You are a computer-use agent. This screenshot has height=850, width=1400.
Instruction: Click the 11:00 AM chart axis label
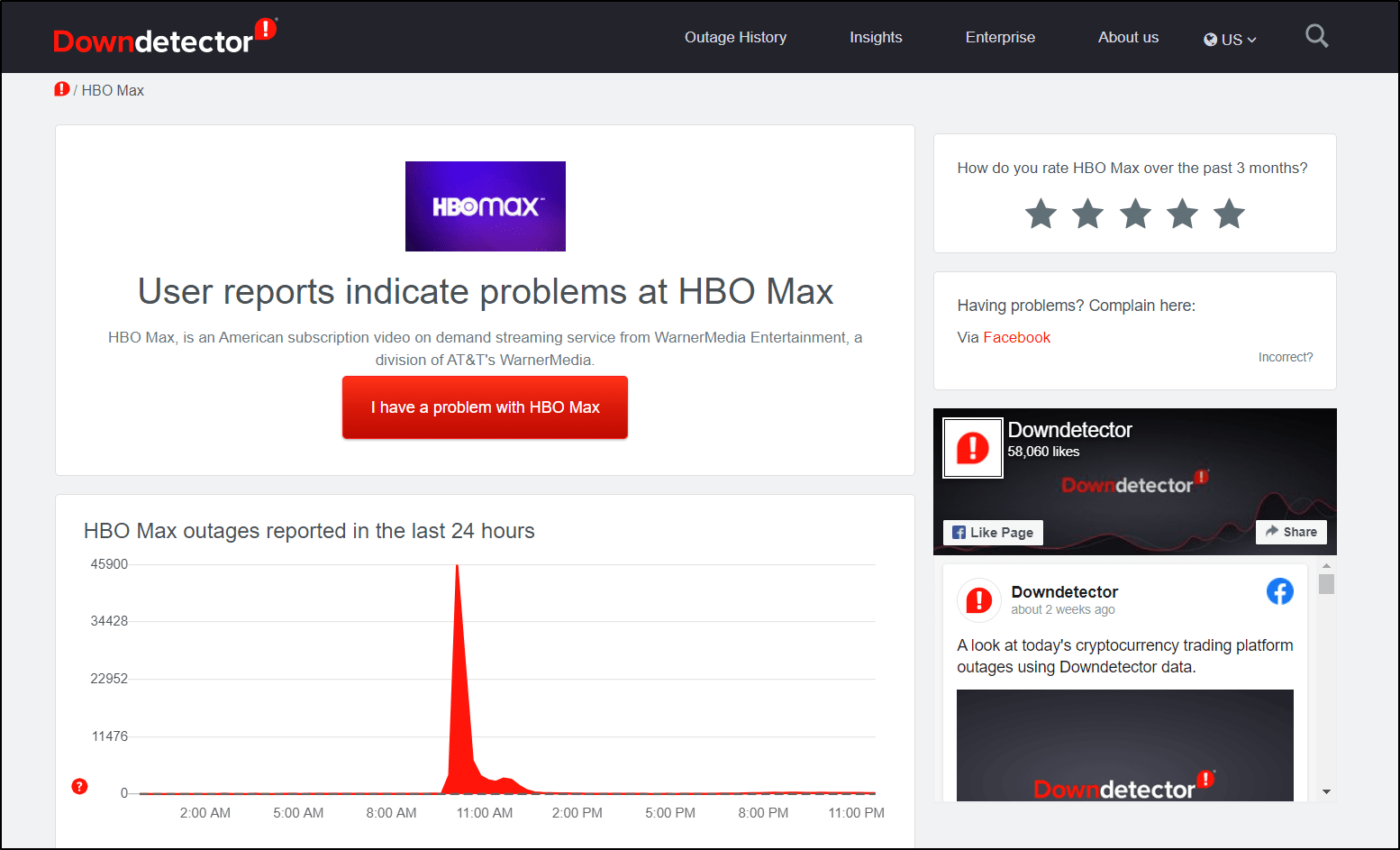(x=485, y=813)
